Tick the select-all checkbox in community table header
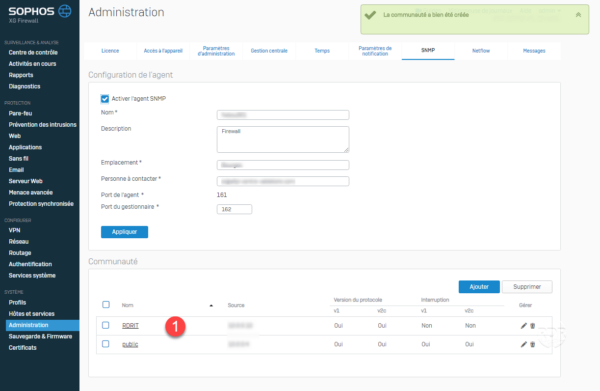This screenshot has height=391, width=600. (x=106, y=305)
